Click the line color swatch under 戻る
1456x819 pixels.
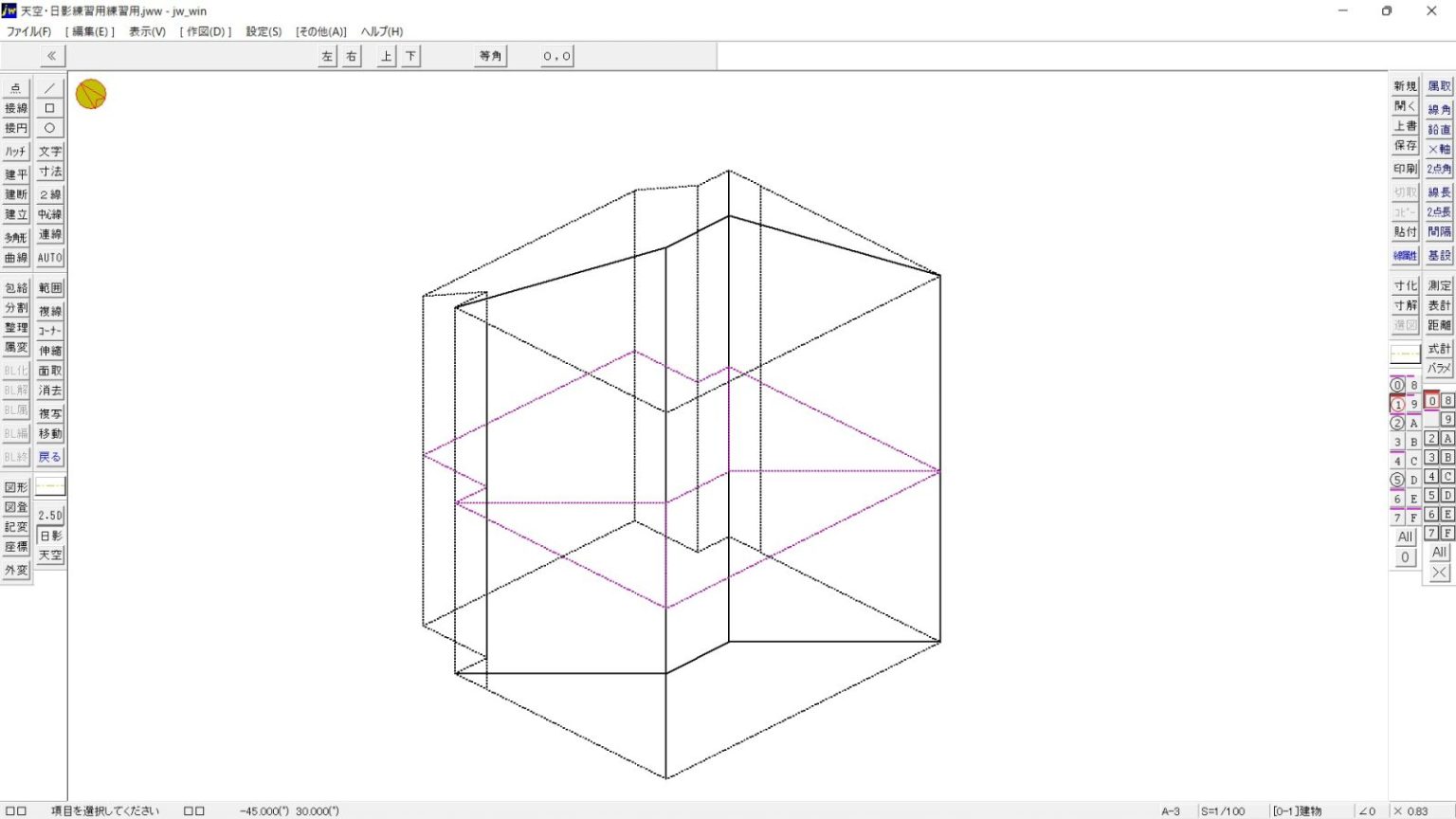pos(50,486)
